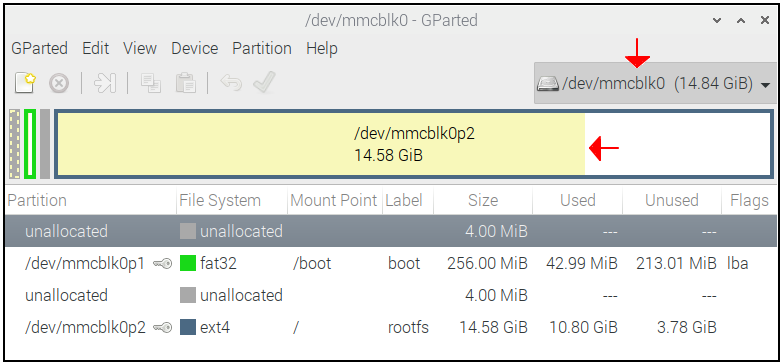Sort by the Size column header
781x364 pixels.
coord(483,201)
